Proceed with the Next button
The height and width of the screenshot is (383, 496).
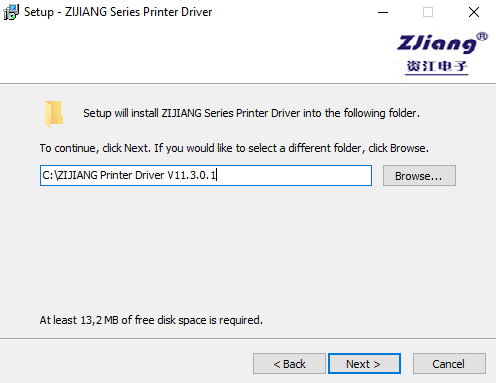[x=364, y=364]
